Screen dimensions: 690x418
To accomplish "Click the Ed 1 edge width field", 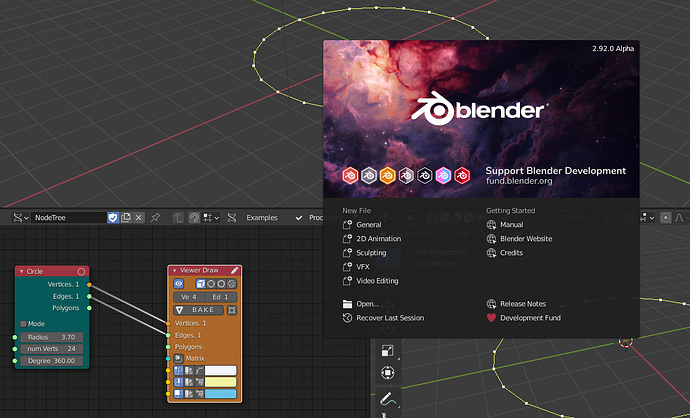I will (221, 297).
